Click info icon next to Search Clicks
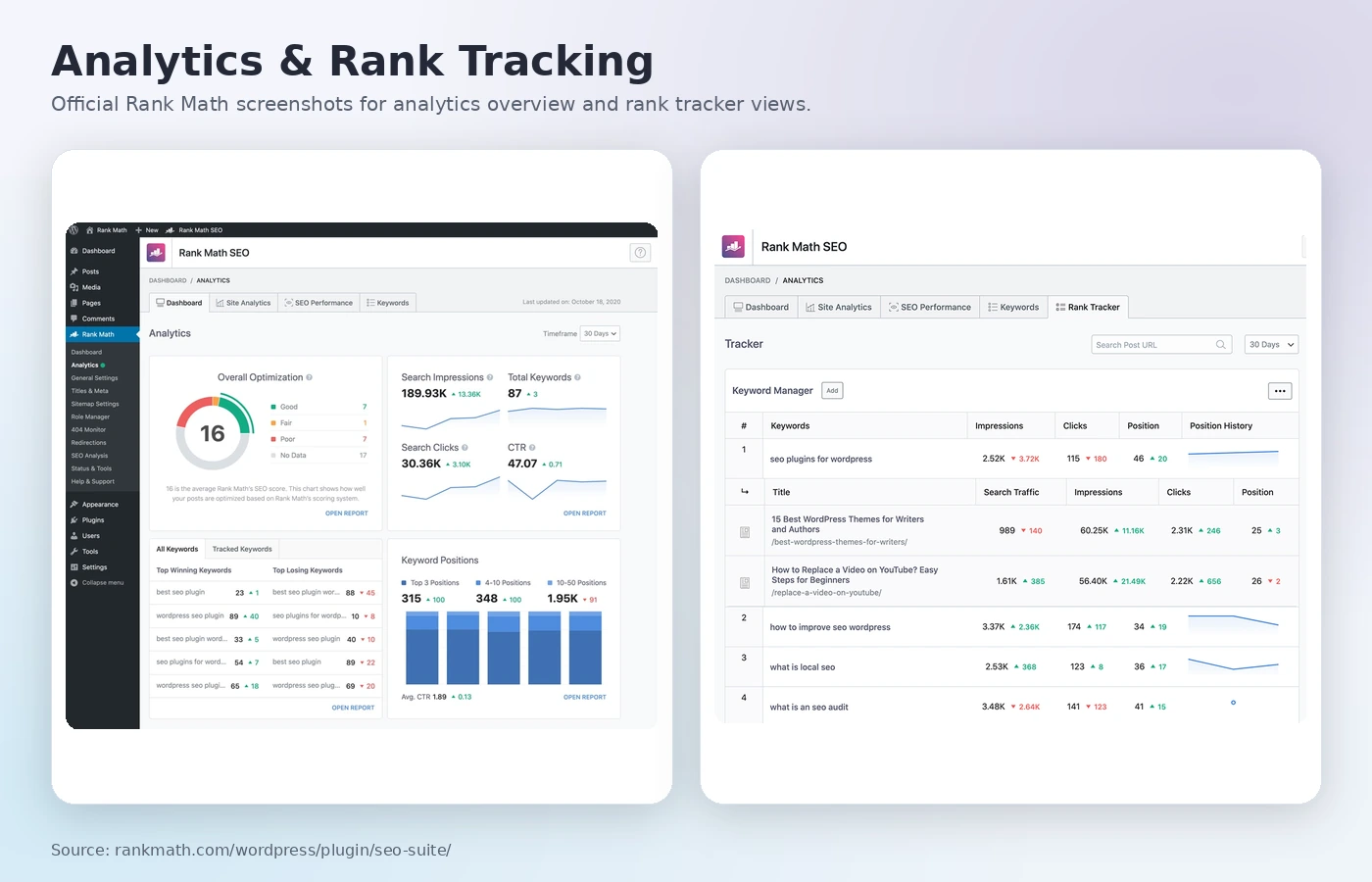This screenshot has width=1372, height=882. (465, 448)
